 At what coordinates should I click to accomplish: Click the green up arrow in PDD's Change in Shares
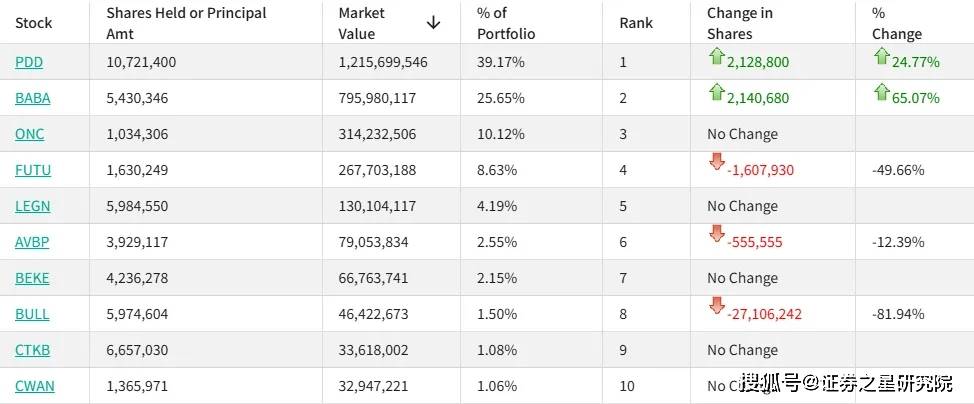[716, 57]
